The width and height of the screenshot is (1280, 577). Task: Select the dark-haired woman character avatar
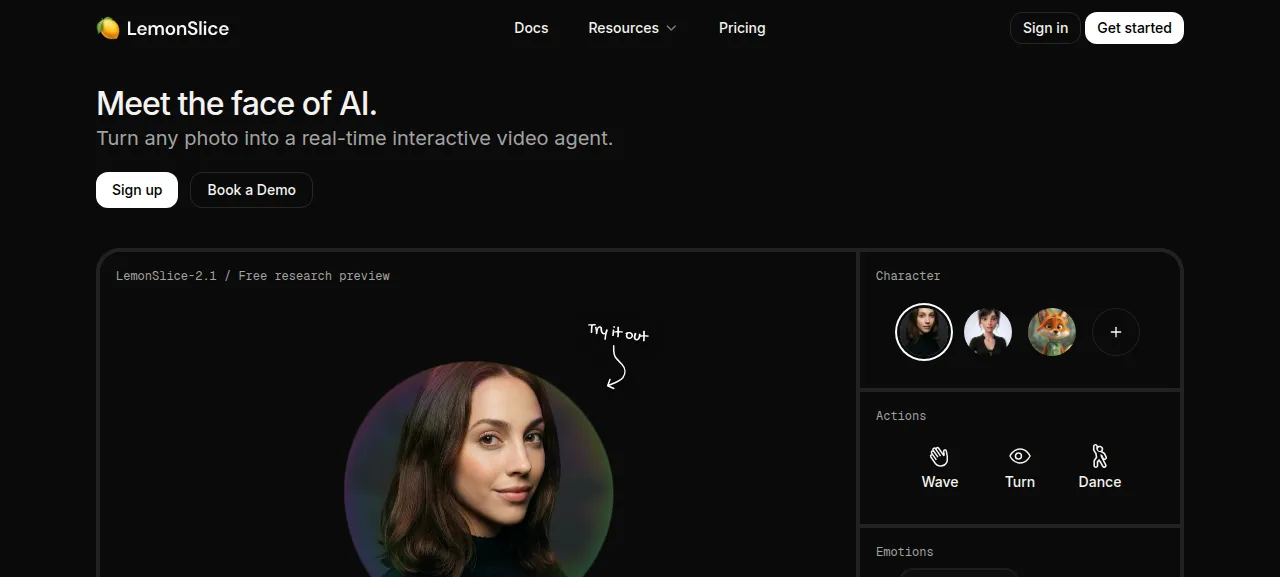click(x=924, y=332)
